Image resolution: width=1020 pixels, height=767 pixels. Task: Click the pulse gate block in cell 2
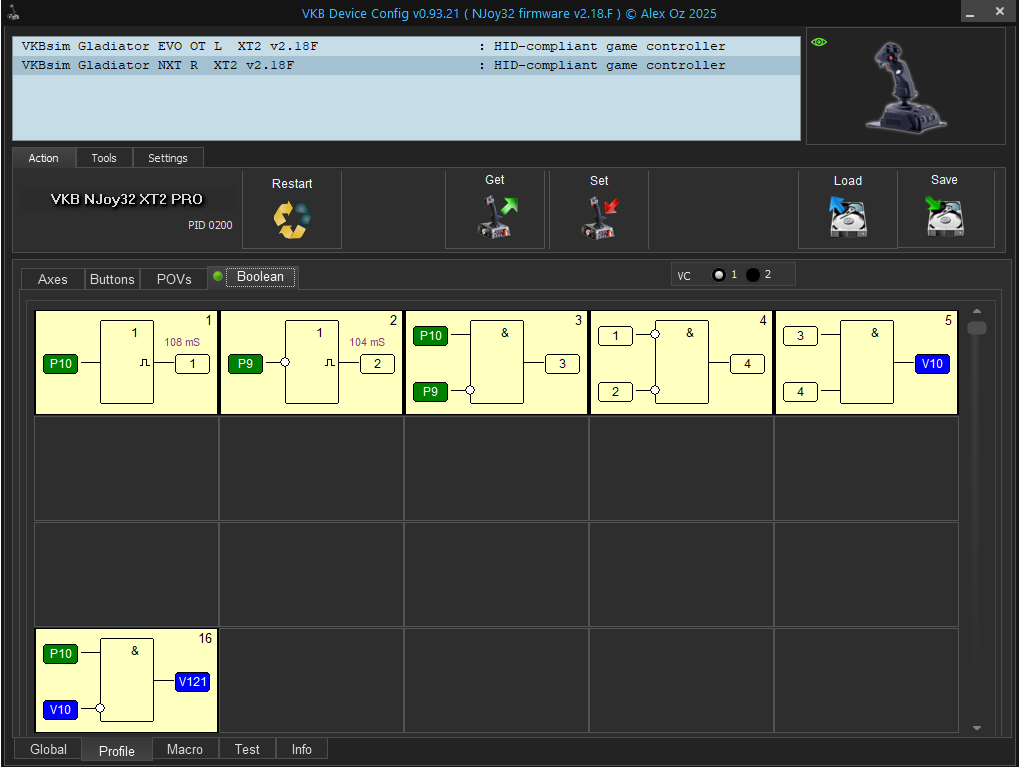(312, 362)
